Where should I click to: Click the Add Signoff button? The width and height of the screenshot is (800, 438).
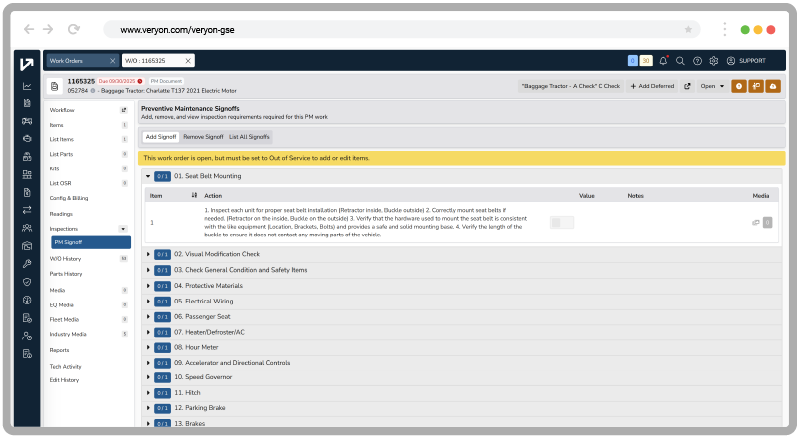tap(159, 136)
